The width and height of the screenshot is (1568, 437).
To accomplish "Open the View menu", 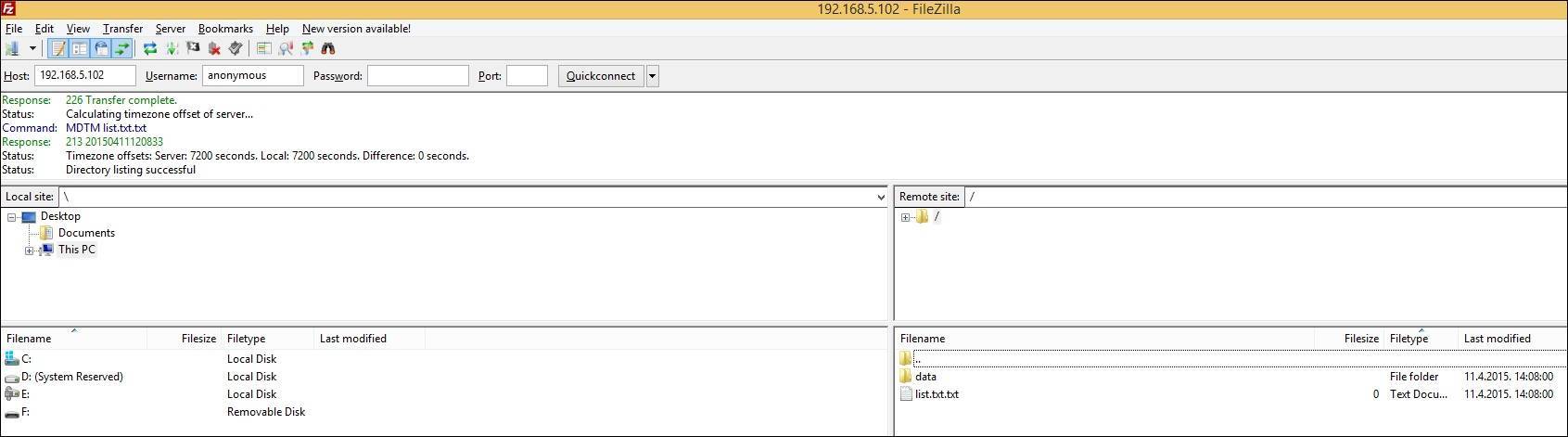I will 78,29.
